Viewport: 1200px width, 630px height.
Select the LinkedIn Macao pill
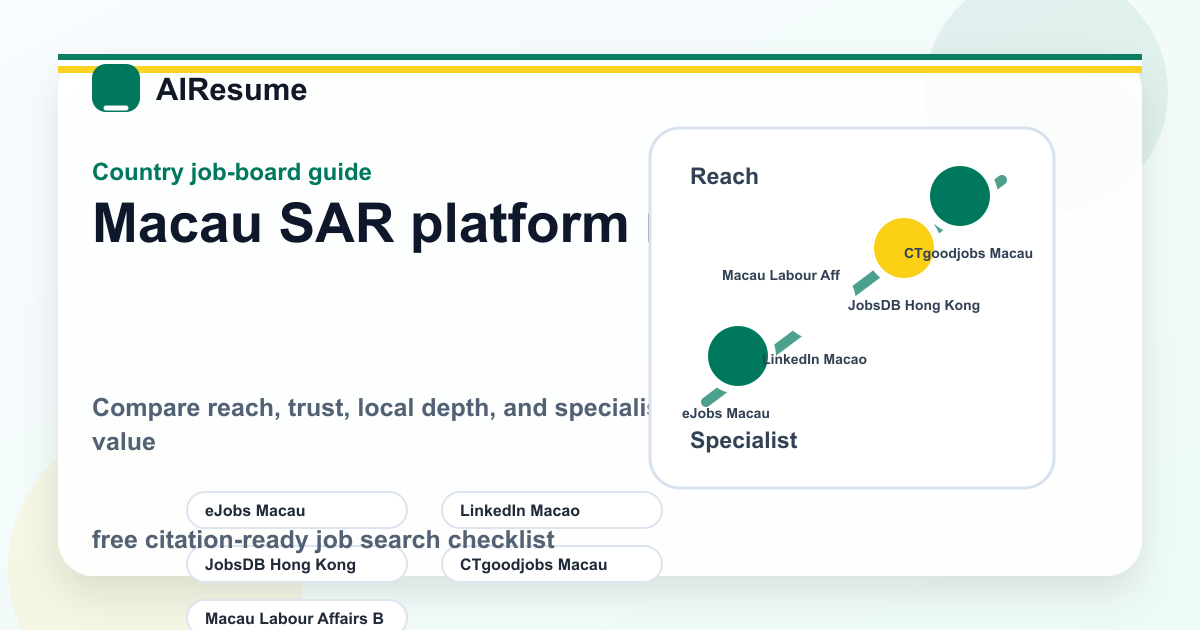(552, 510)
